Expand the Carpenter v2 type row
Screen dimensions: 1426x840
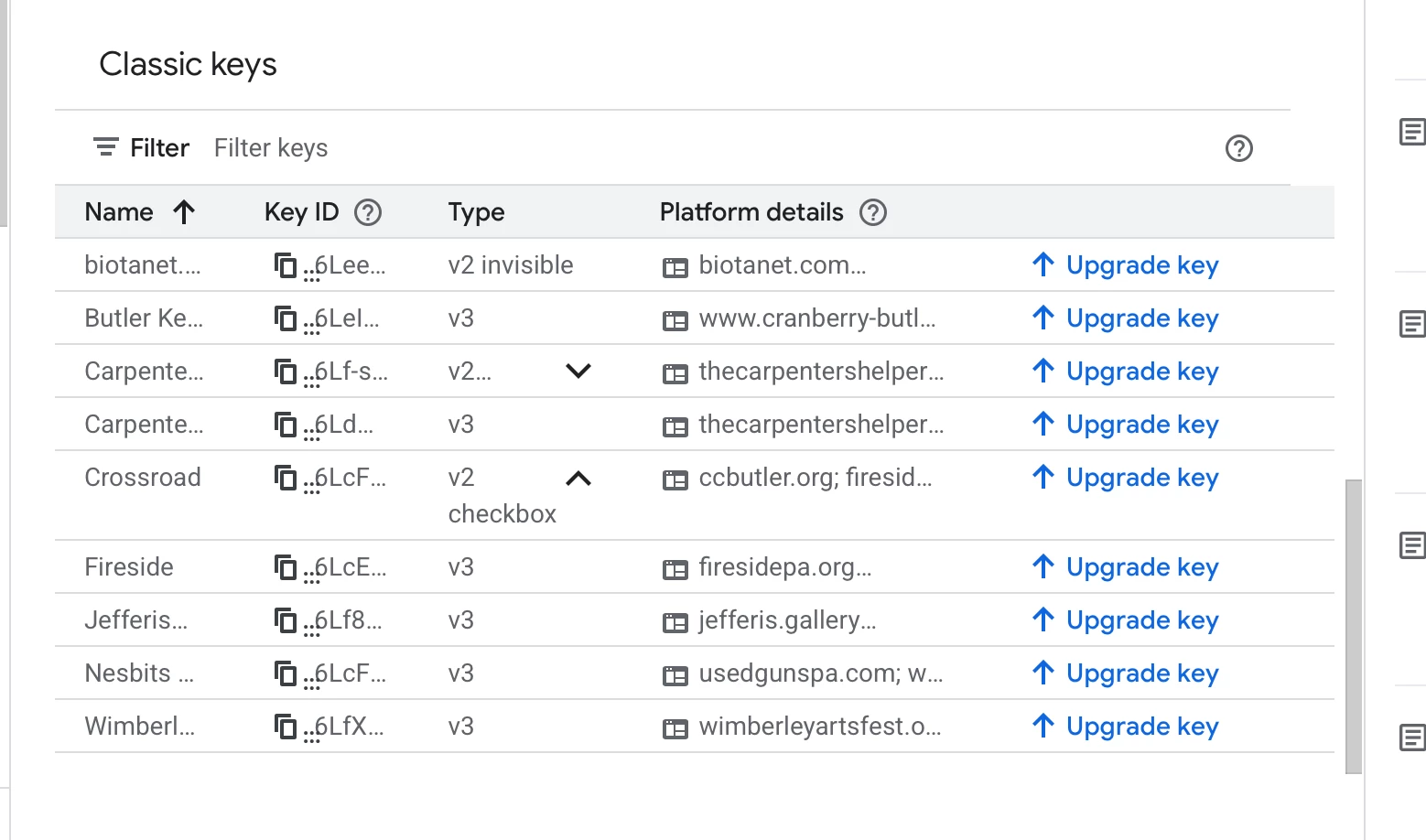pos(578,371)
